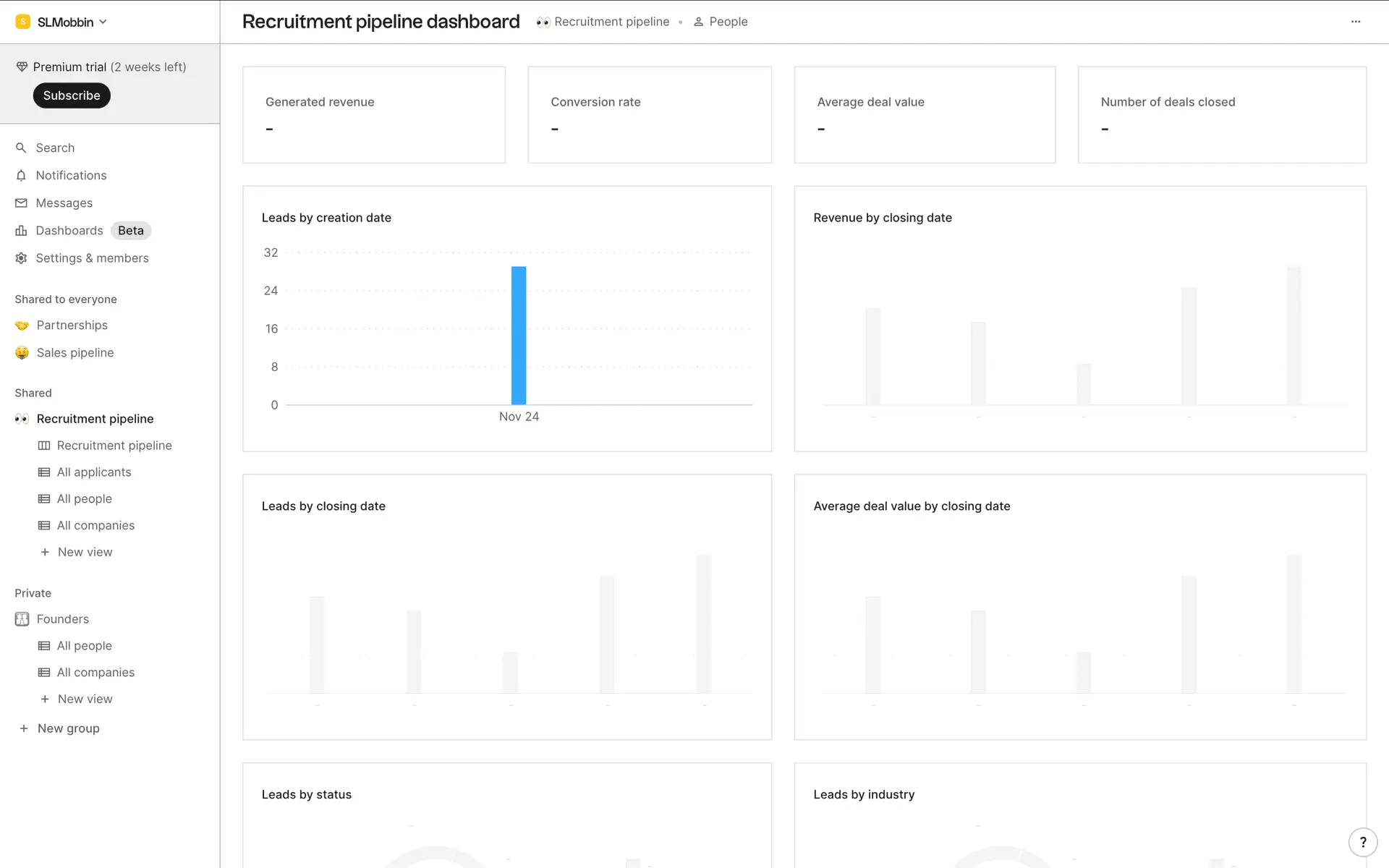
Task: Open the help question mark button
Action: [1363, 842]
